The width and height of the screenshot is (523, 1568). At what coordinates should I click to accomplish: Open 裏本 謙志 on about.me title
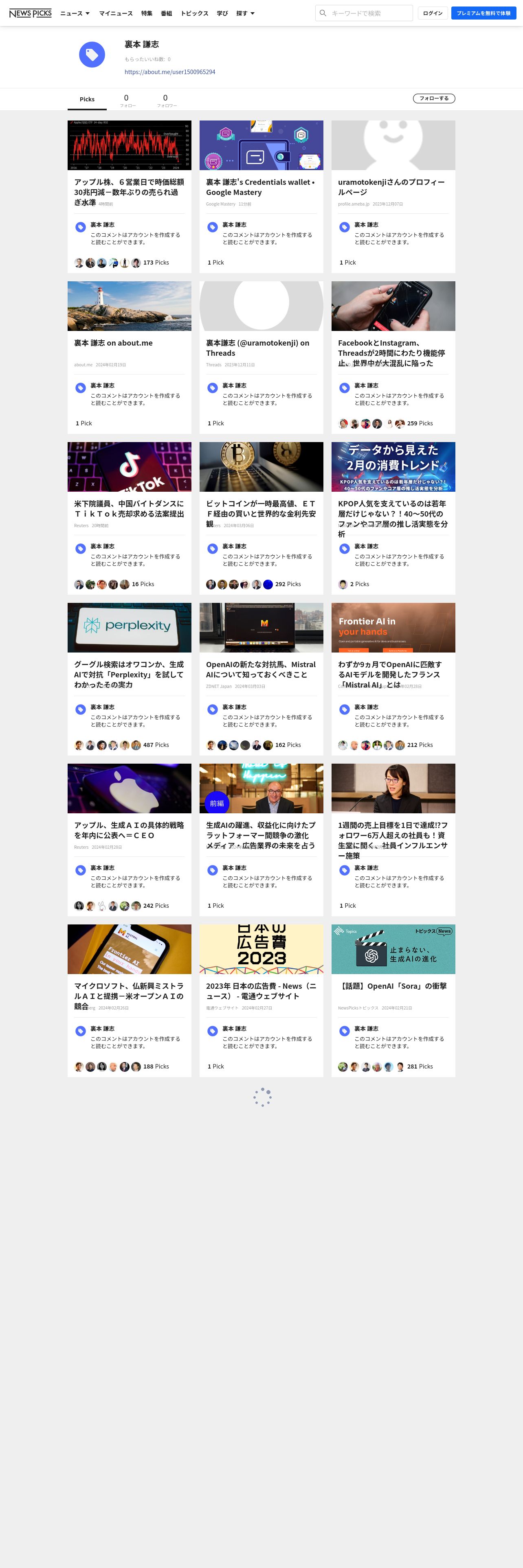tap(113, 343)
